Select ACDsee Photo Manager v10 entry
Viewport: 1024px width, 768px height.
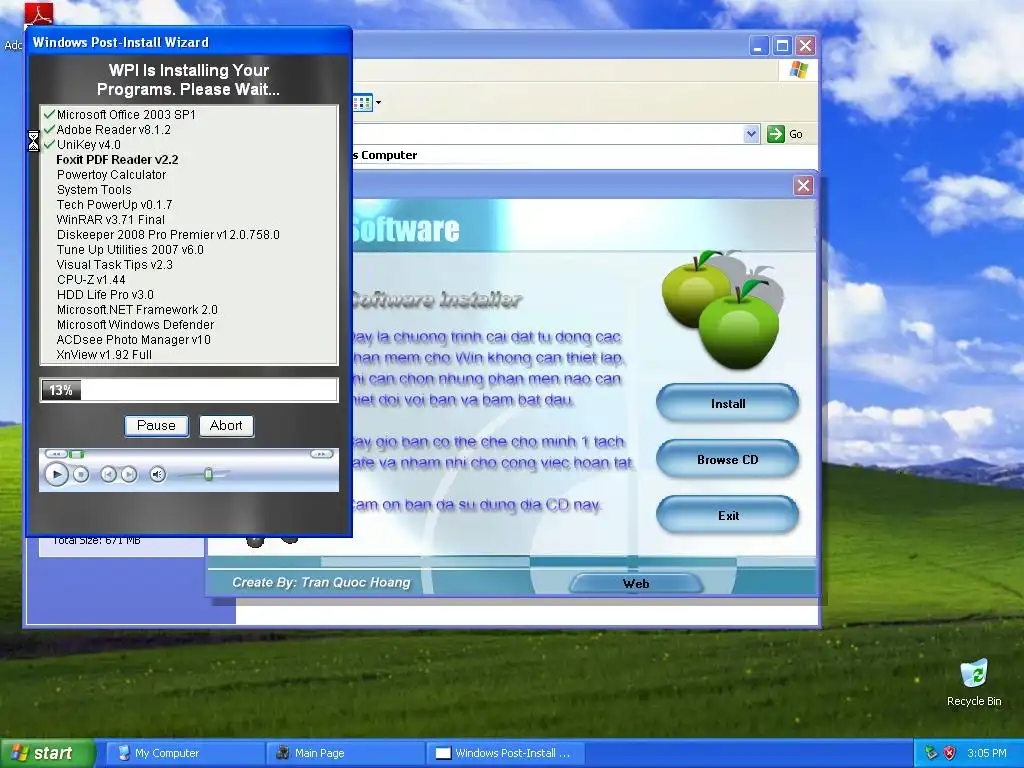point(133,340)
